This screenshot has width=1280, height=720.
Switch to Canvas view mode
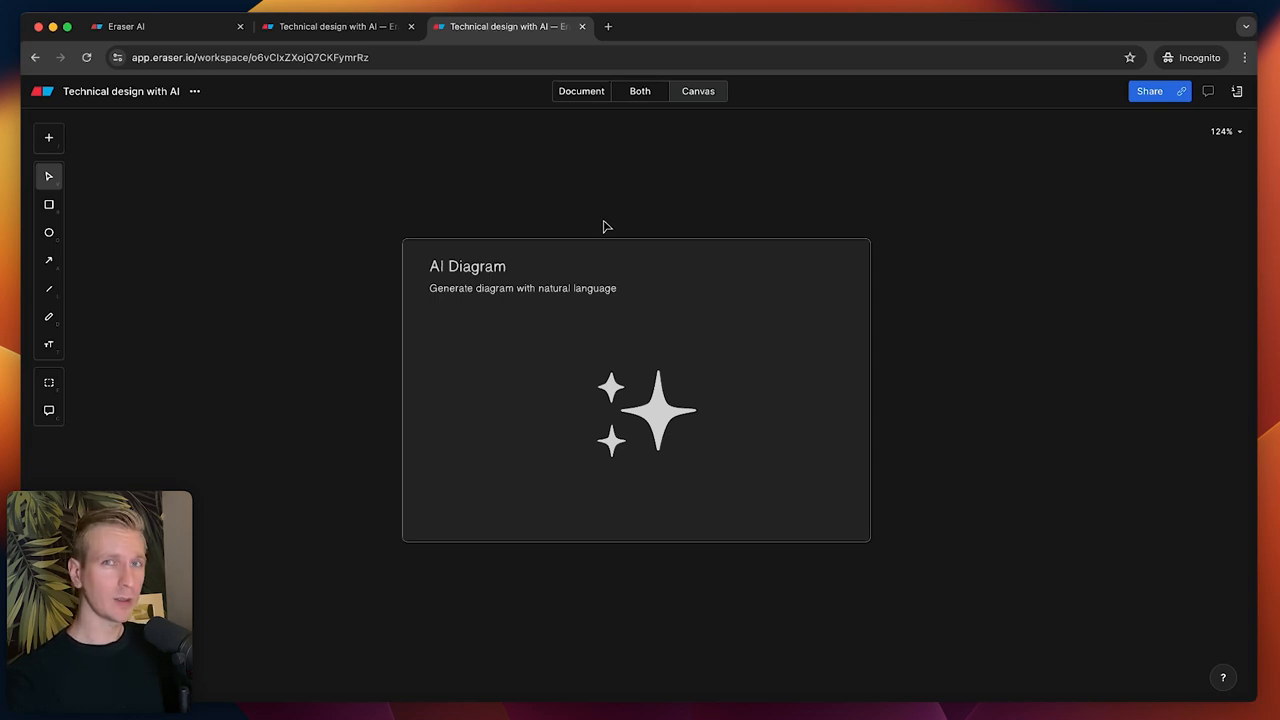click(698, 91)
